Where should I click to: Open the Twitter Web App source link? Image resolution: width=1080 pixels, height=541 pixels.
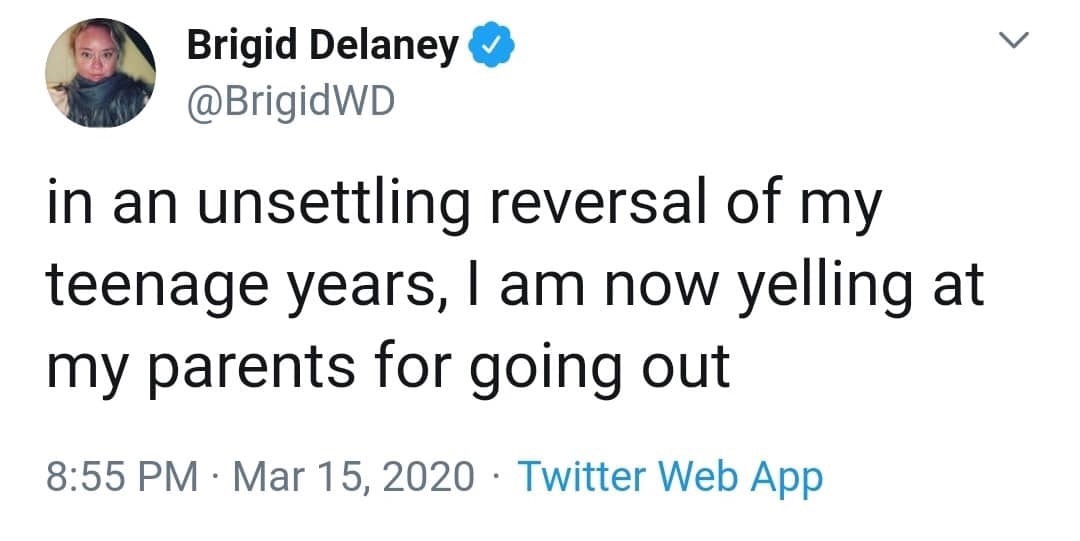tap(670, 476)
